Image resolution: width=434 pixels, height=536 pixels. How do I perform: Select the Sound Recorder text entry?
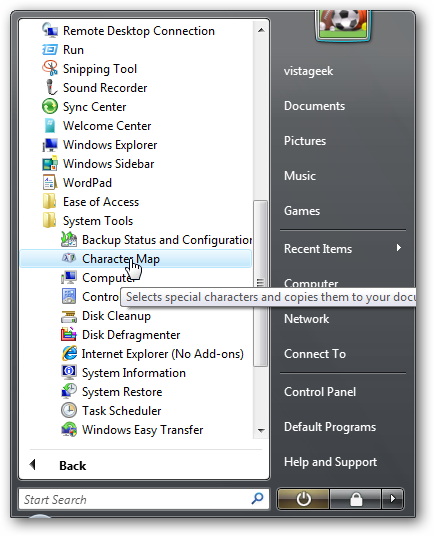105,88
